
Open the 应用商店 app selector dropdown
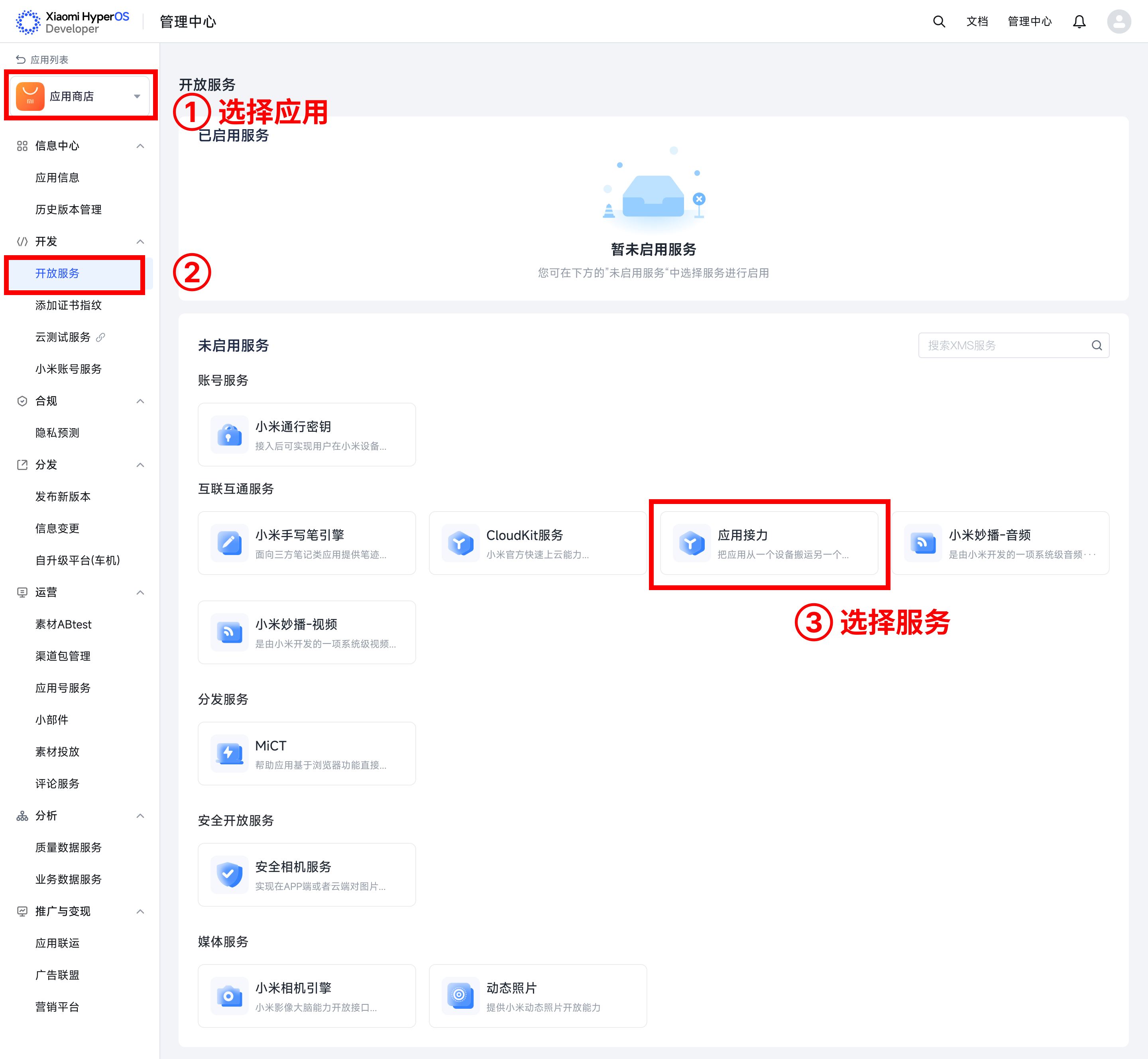pyautogui.click(x=80, y=96)
